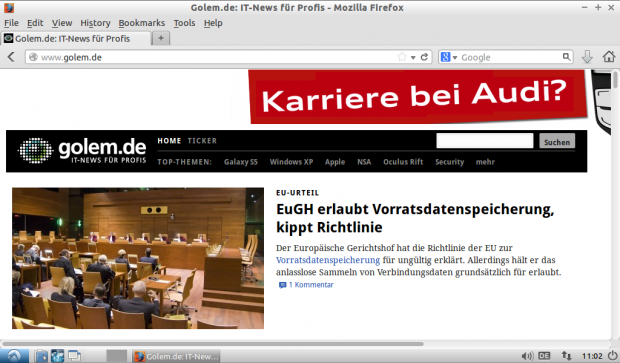Click the horizontal page scrollbar
Viewport: 620px width, 363px height.
(213, 344)
